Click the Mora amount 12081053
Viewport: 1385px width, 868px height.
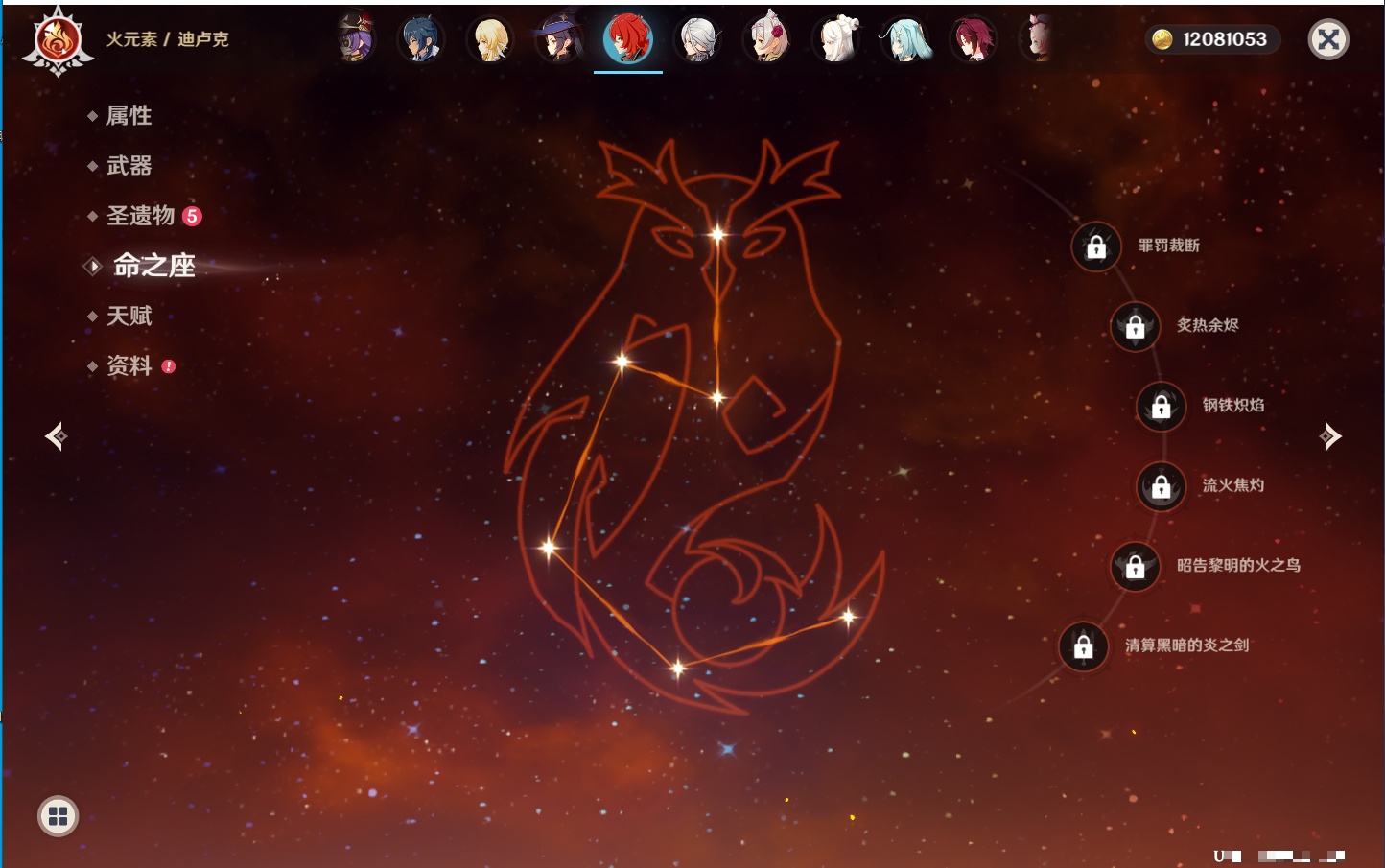[1225, 39]
